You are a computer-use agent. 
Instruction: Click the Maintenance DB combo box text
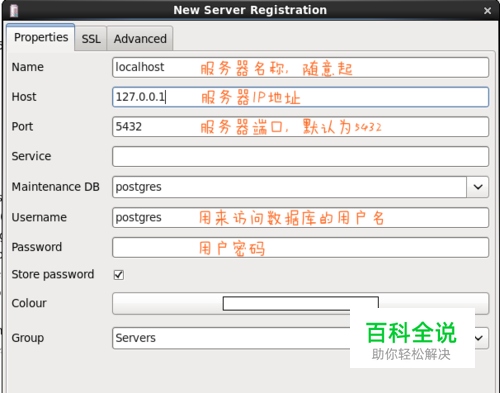click(289, 187)
